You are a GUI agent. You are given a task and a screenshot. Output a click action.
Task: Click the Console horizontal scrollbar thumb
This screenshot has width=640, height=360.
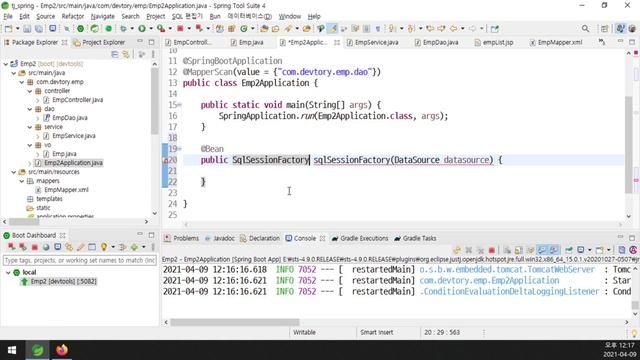point(235,322)
